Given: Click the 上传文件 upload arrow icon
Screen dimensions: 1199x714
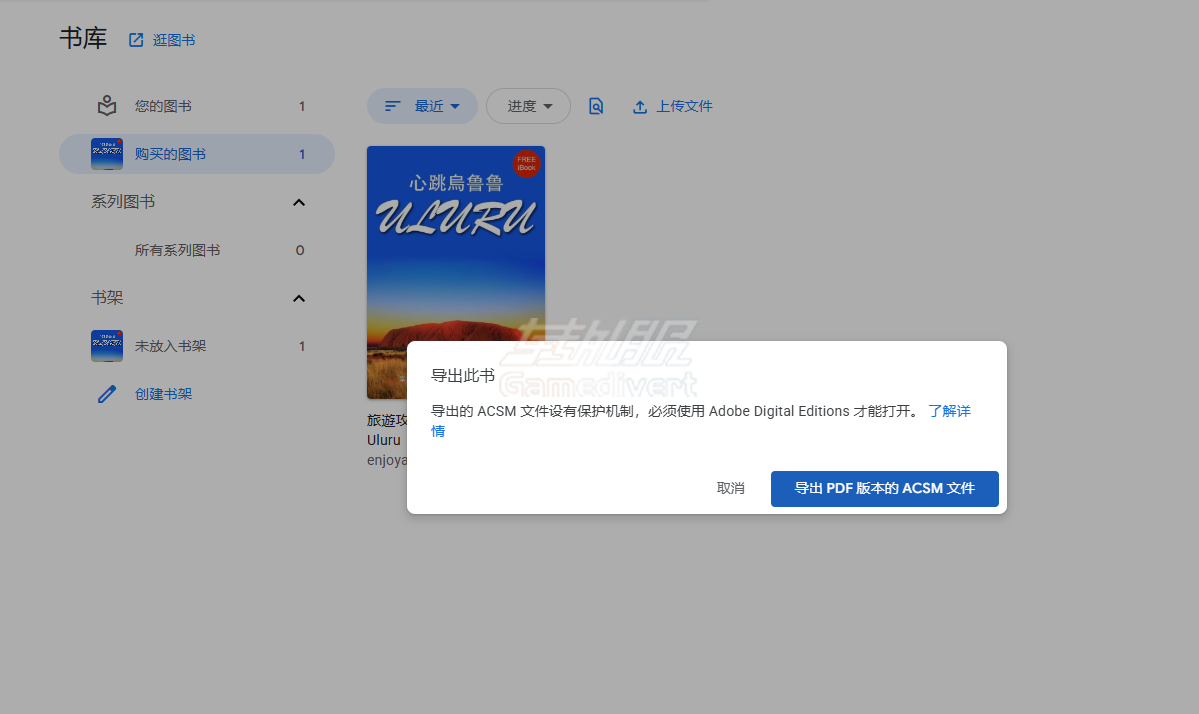Looking at the screenshot, I should [640, 107].
